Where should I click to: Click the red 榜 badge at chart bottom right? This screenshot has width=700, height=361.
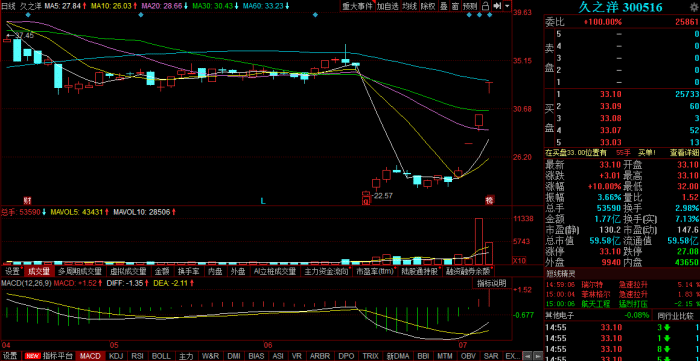(x=490, y=200)
